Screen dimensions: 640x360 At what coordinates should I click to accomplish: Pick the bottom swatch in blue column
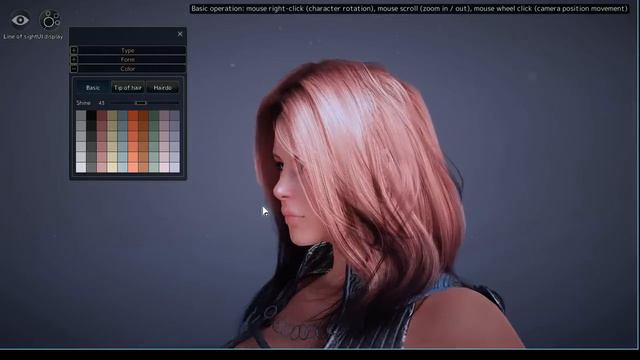122,167
